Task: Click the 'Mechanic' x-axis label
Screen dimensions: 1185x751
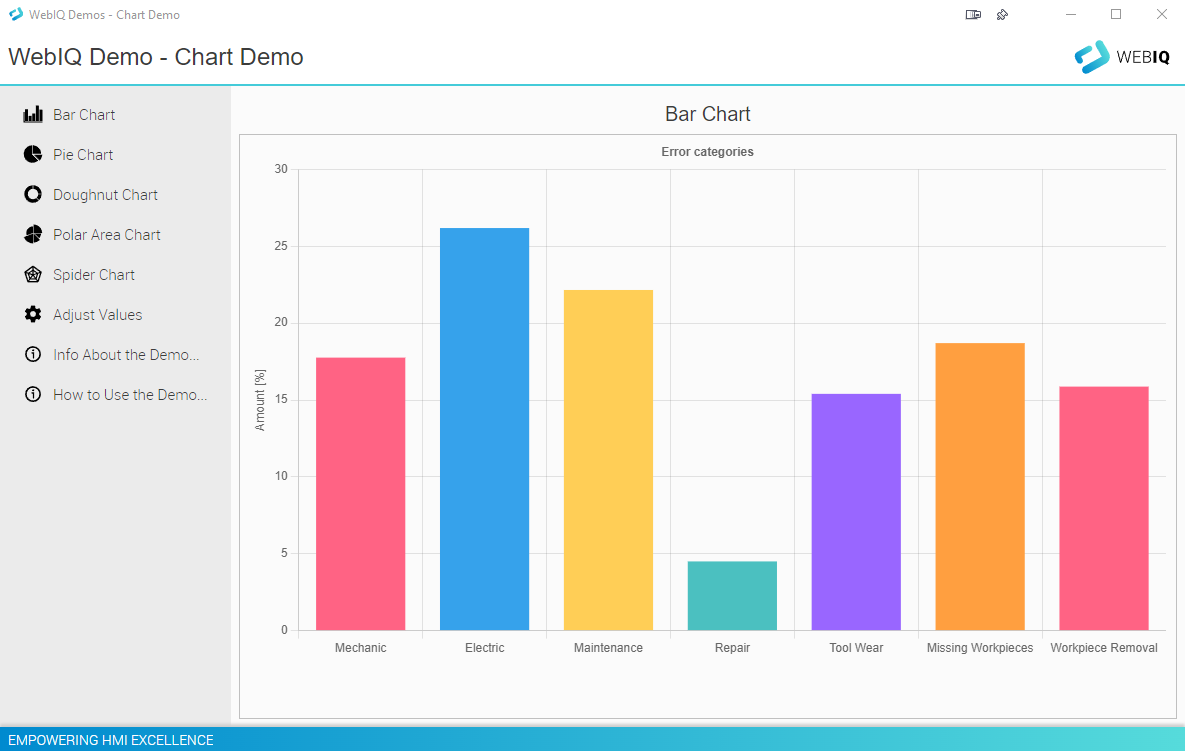Action: point(360,648)
